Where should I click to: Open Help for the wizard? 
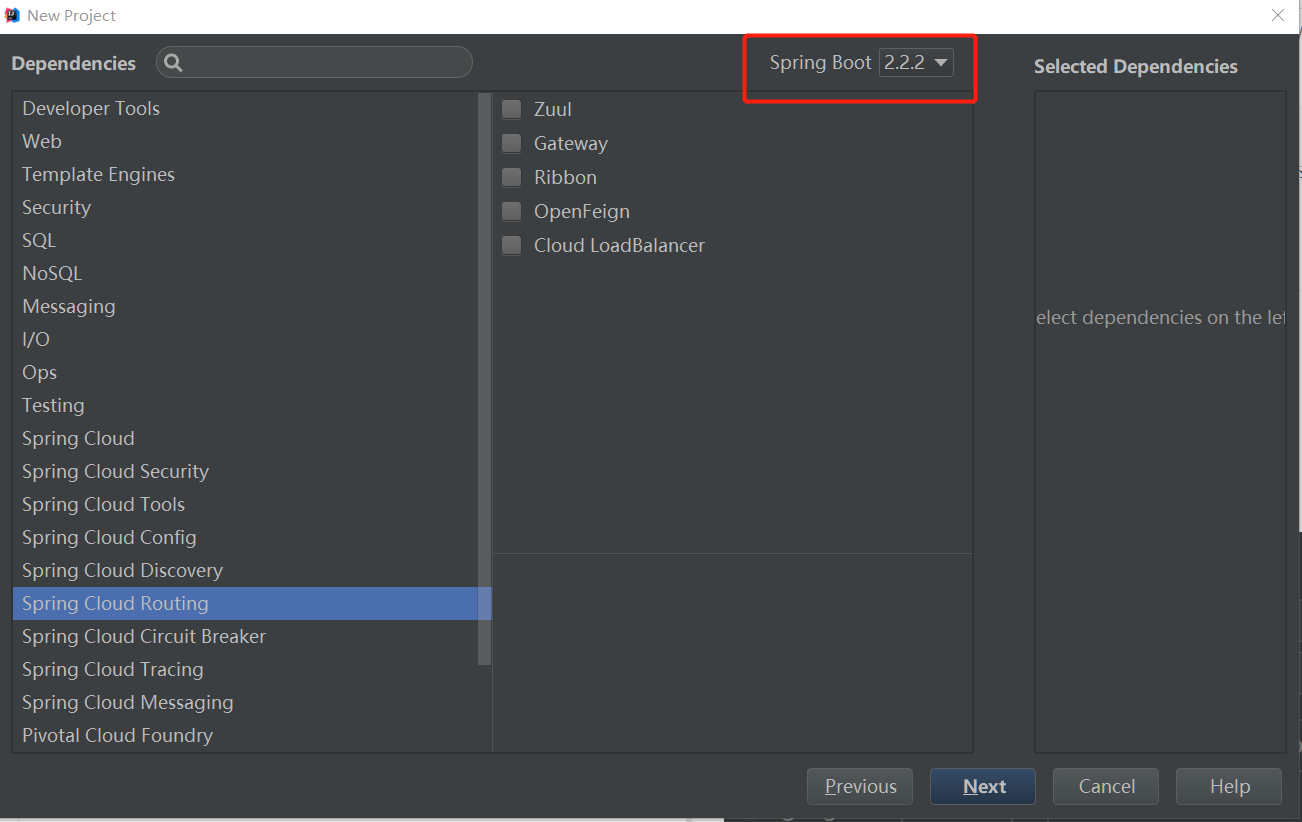tap(1229, 786)
